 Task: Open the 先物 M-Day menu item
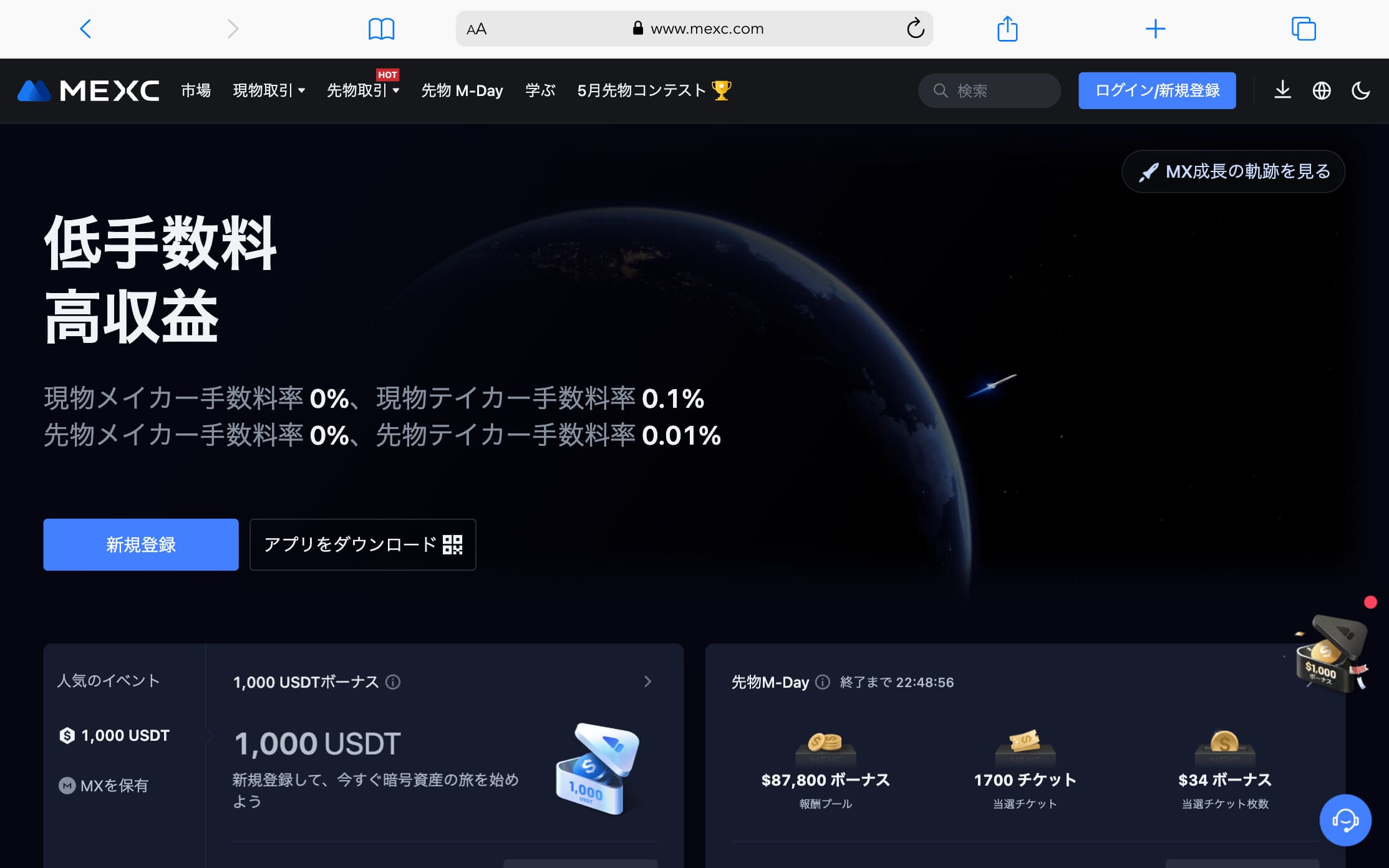(462, 90)
